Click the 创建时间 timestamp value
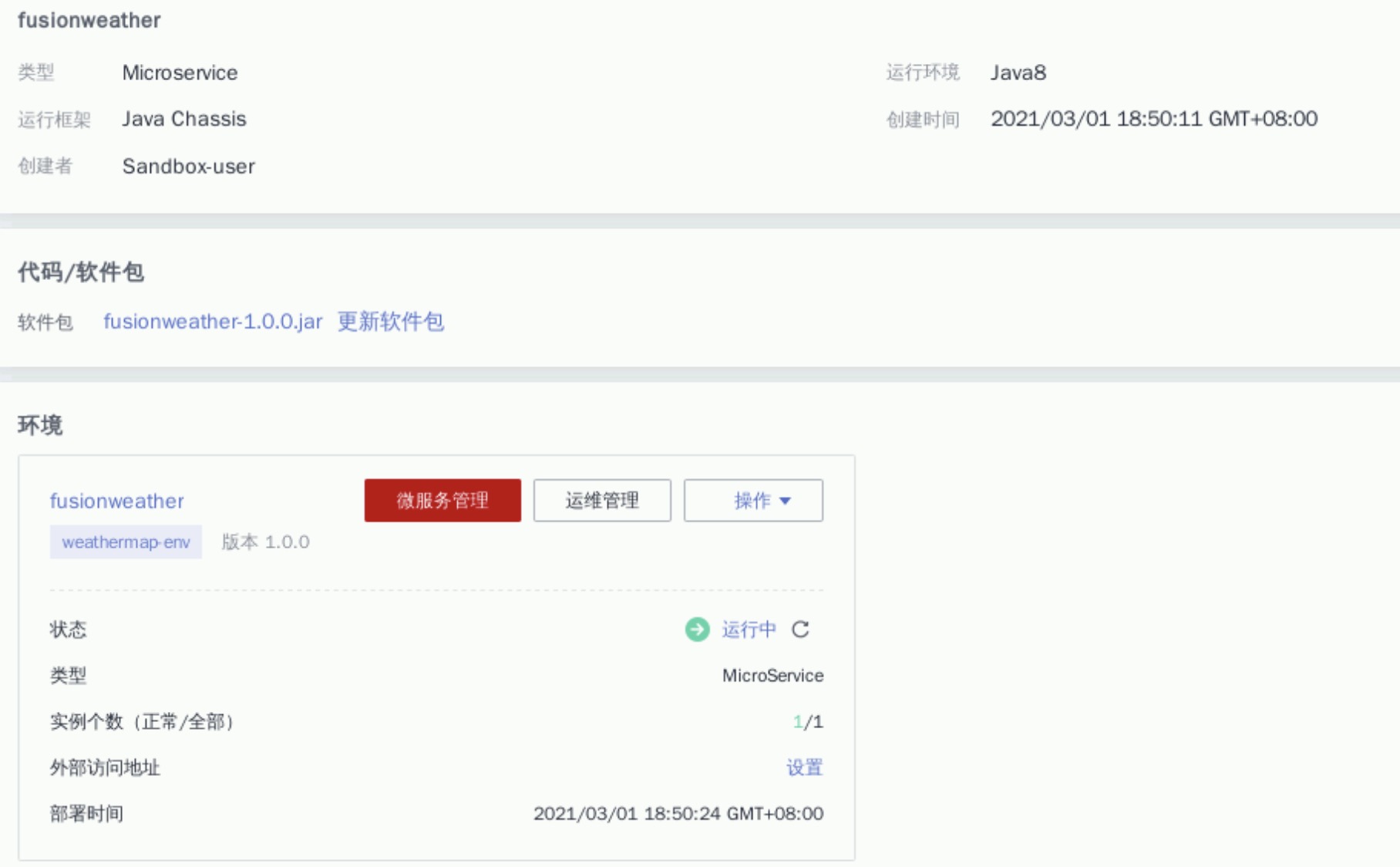The height and width of the screenshot is (867, 1400). [x=1153, y=119]
